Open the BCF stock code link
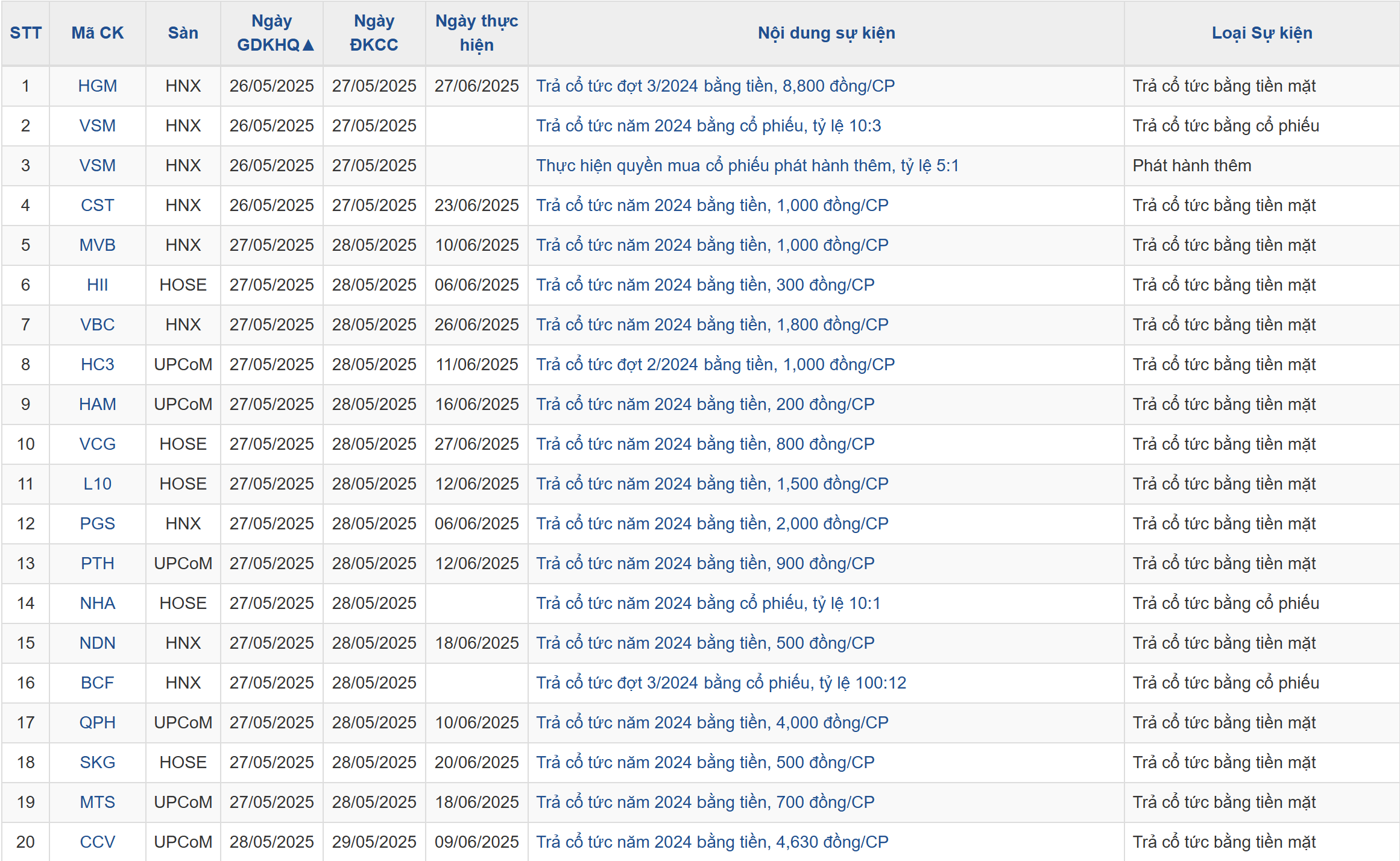This screenshot has height=861, width=1400. pos(98,683)
